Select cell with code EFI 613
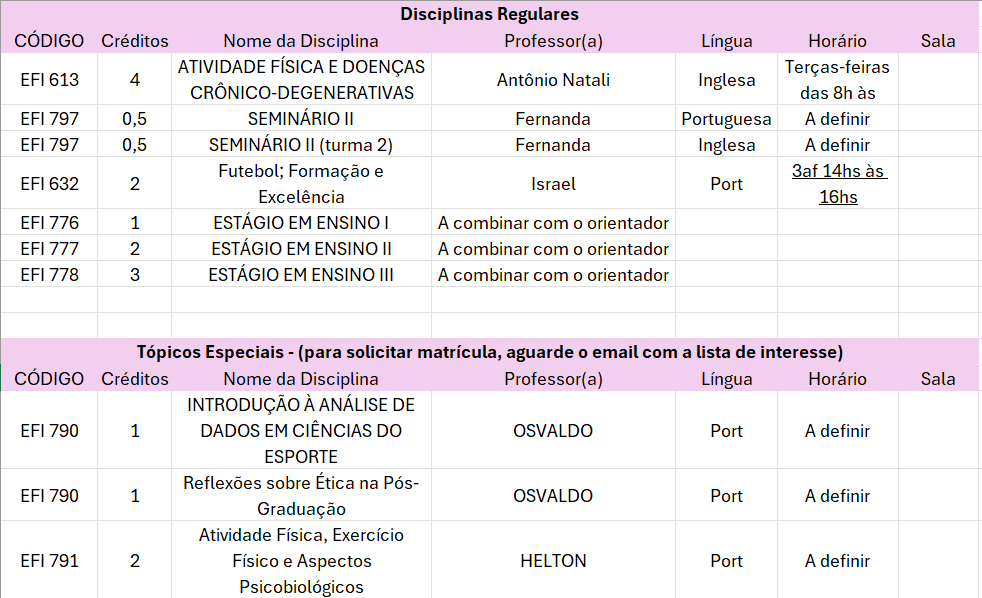 (49, 80)
